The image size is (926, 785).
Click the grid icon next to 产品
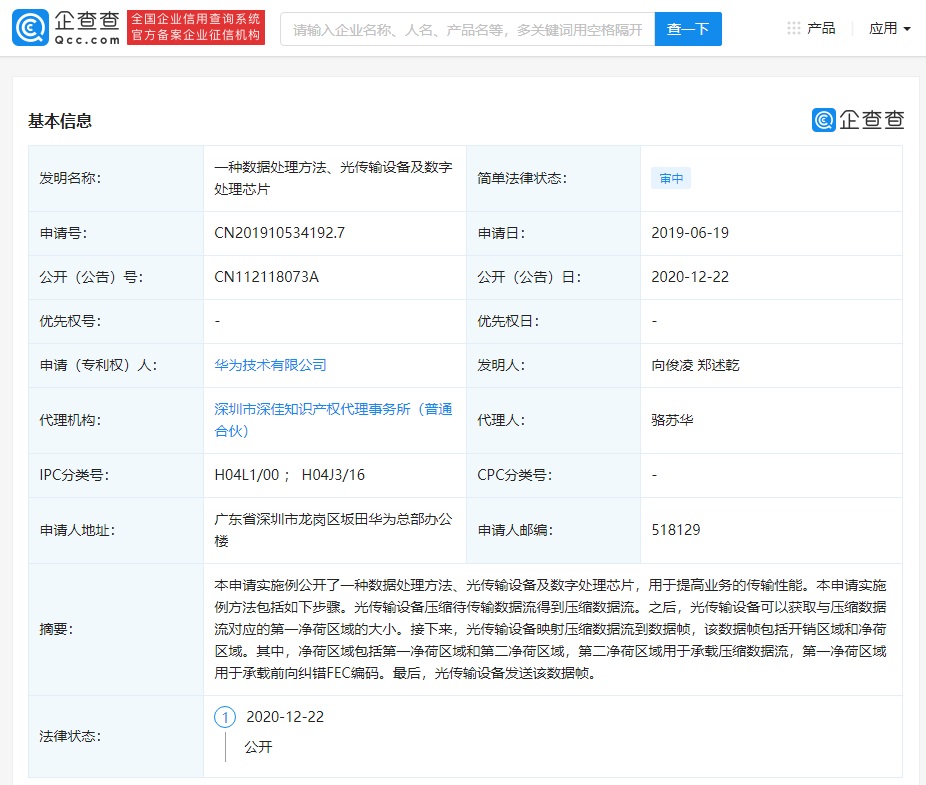[x=795, y=28]
